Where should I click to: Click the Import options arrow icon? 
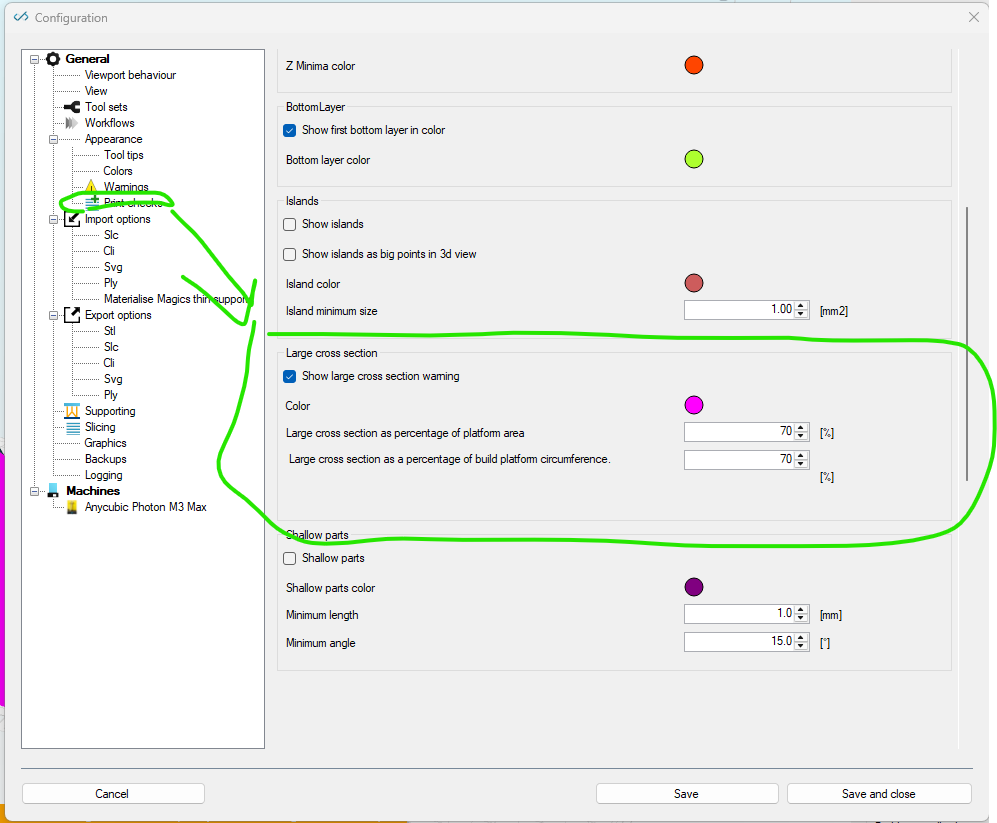pyautogui.click(x=72, y=219)
